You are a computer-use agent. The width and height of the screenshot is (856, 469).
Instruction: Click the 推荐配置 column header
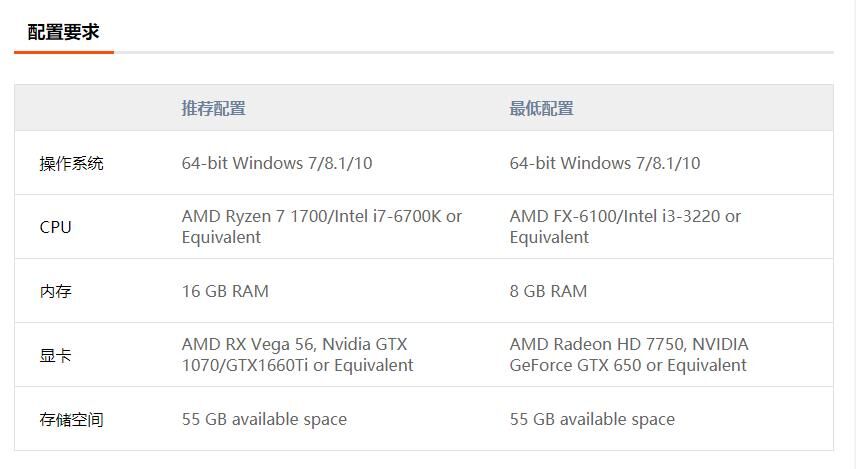coord(213,108)
